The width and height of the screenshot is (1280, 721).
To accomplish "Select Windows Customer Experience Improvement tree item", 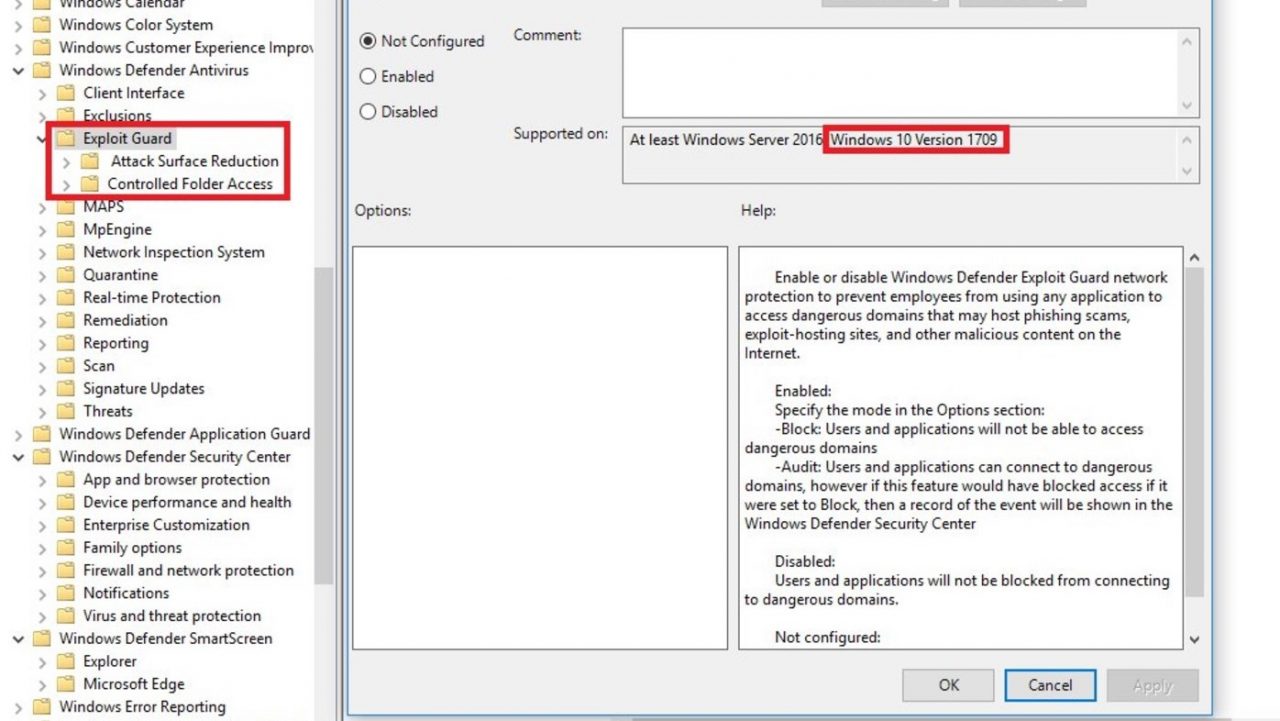I will pyautogui.click(x=185, y=47).
